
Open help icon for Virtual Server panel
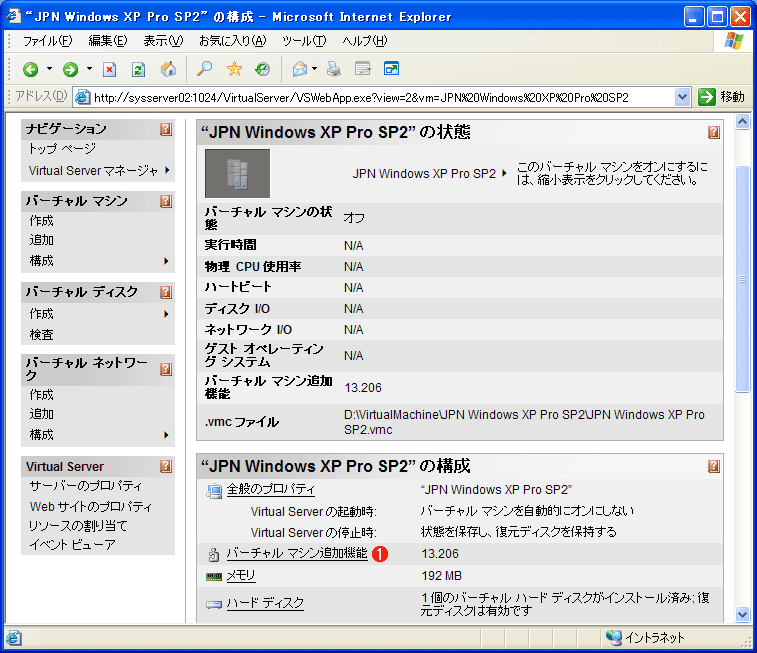click(166, 467)
